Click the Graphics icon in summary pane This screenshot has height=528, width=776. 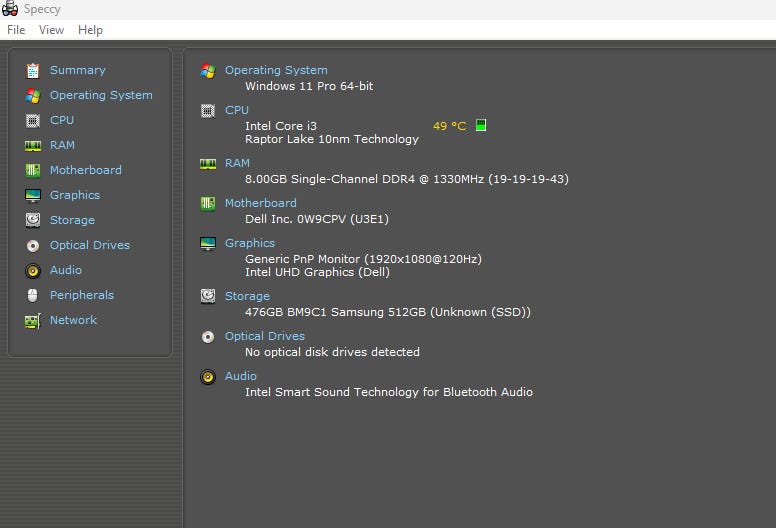click(208, 243)
